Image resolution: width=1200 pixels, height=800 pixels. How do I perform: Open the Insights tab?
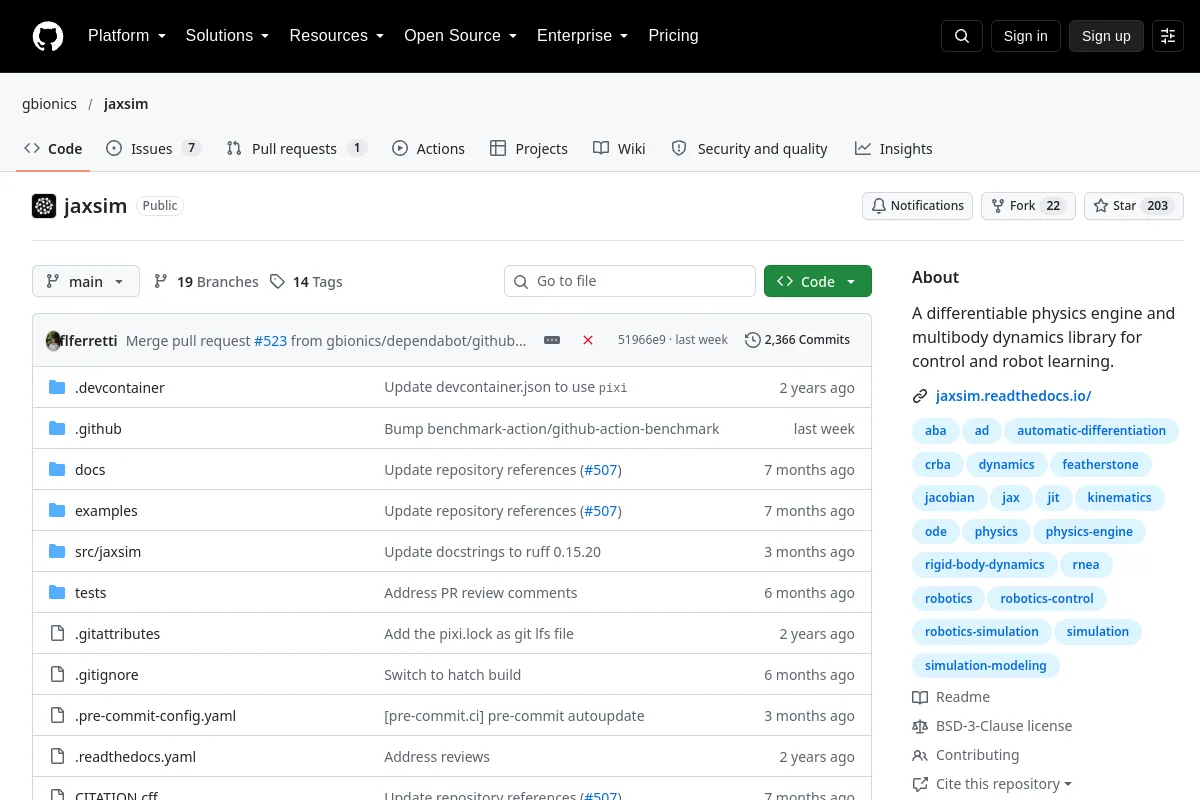coord(894,148)
